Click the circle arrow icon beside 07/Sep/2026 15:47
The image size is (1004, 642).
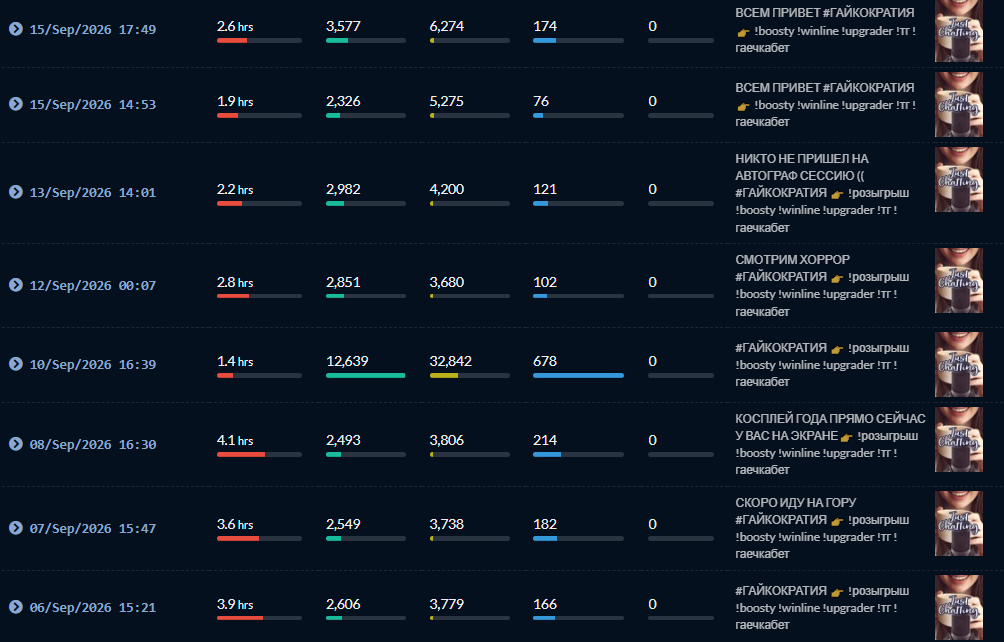(16, 527)
